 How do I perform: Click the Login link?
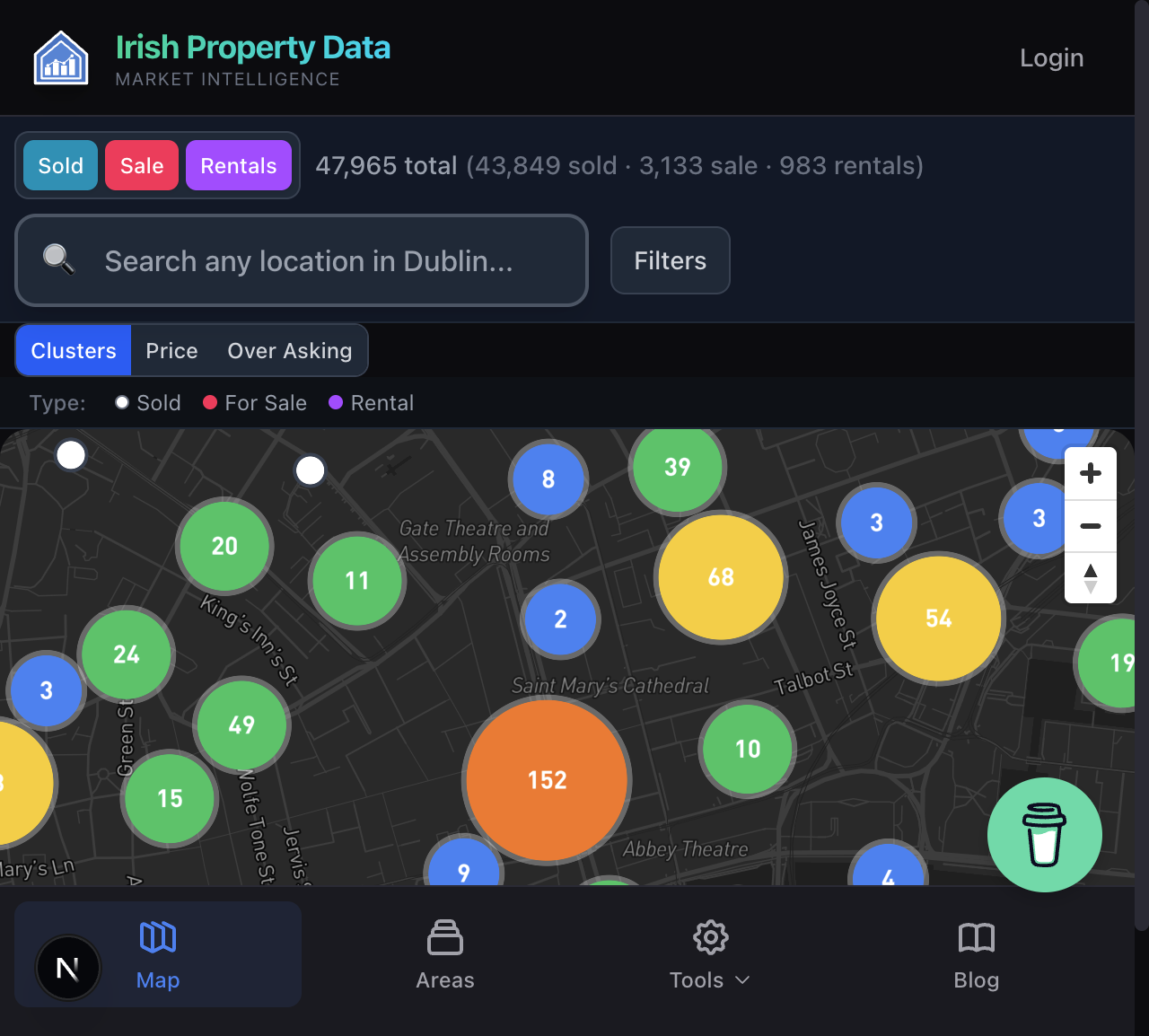[x=1050, y=57]
